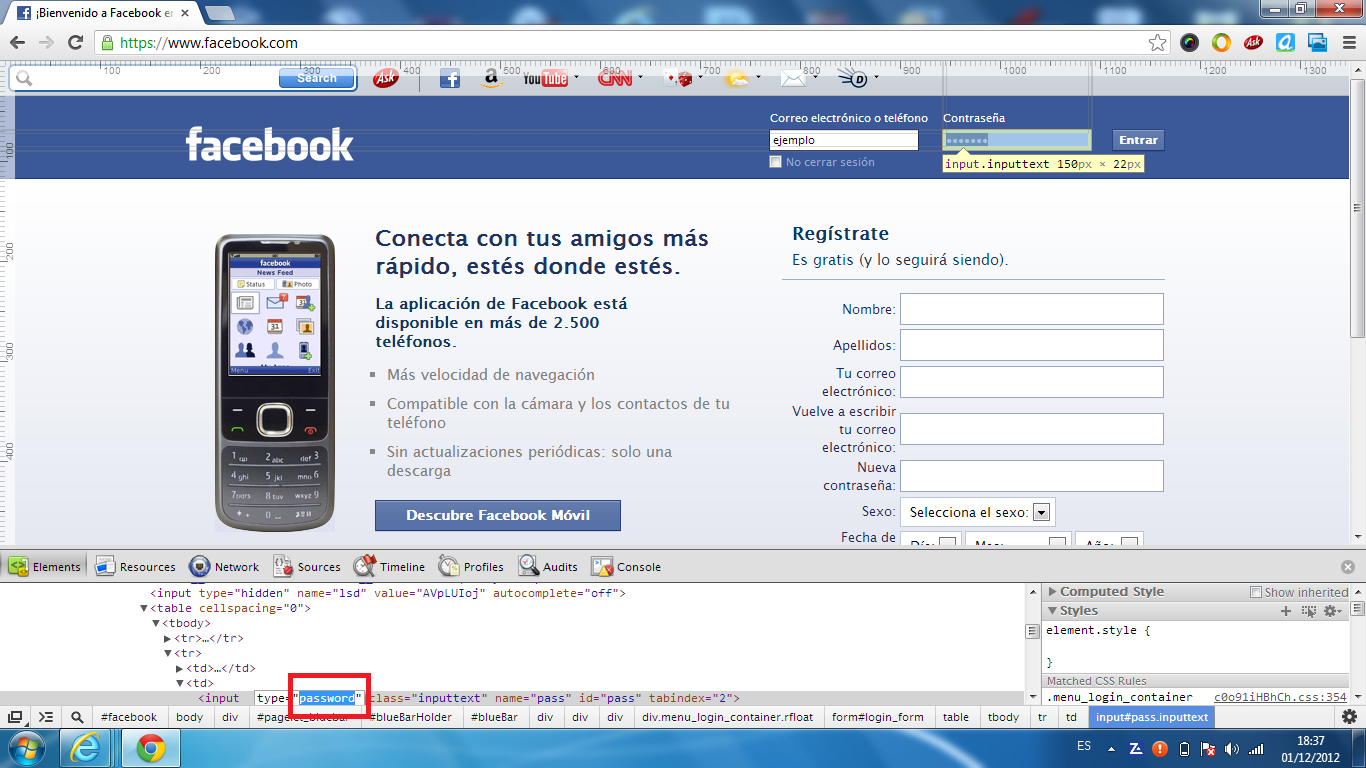Go back with the browser back arrow

point(18,43)
